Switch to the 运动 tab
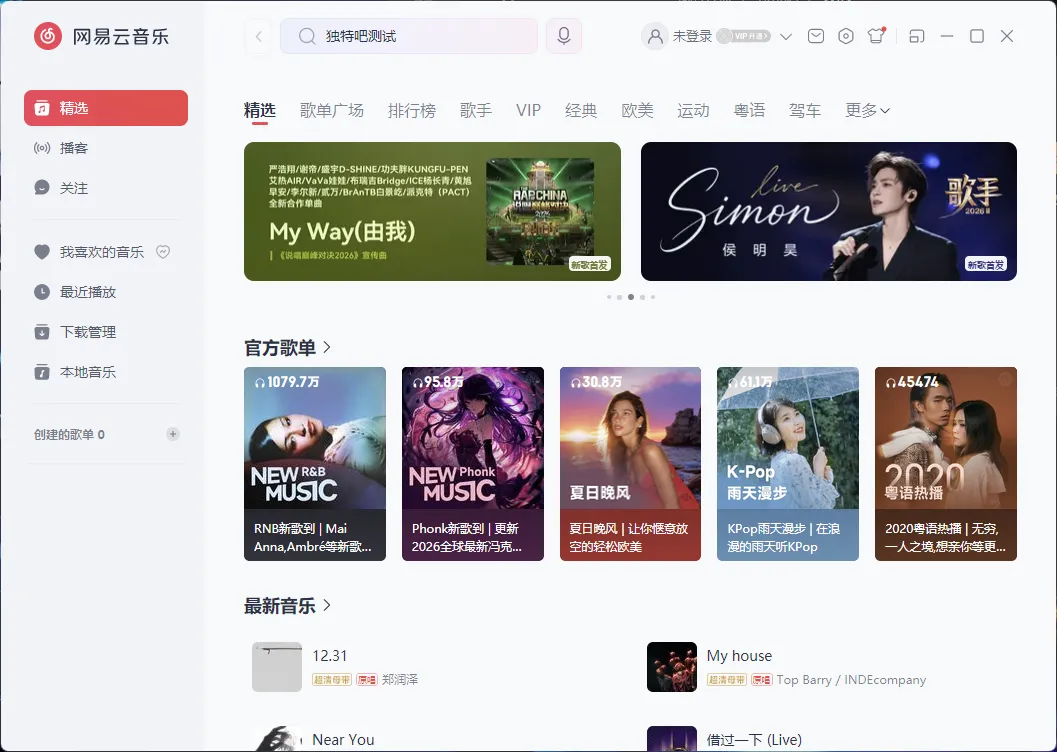 coord(693,110)
